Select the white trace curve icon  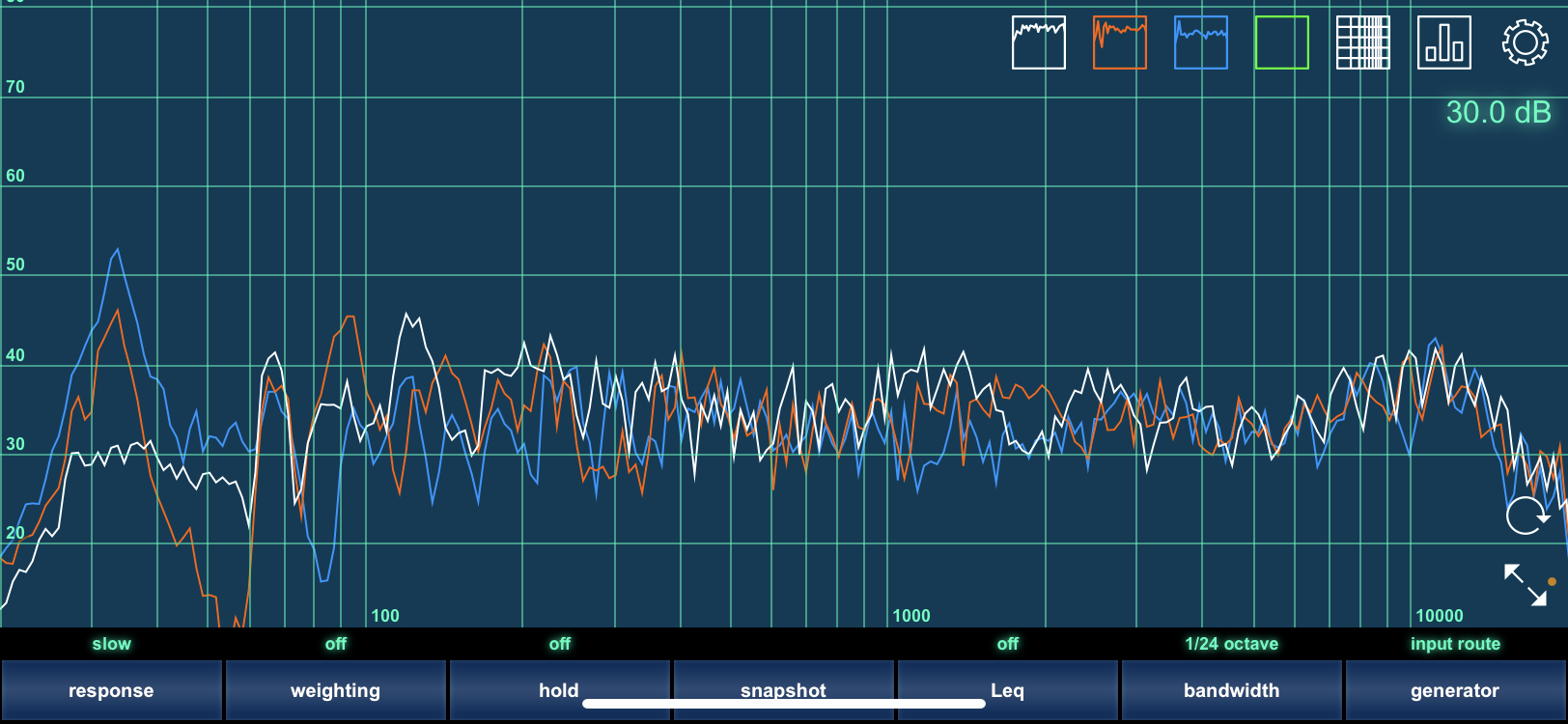tap(1038, 42)
